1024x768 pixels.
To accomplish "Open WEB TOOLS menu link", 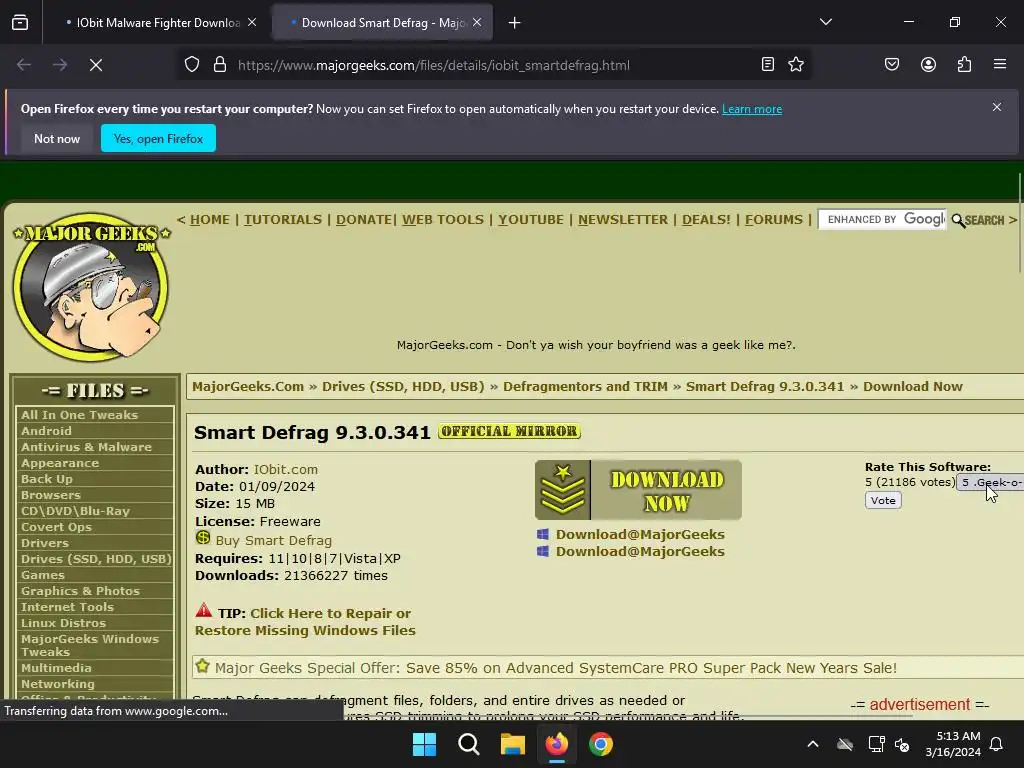I will point(443,219).
